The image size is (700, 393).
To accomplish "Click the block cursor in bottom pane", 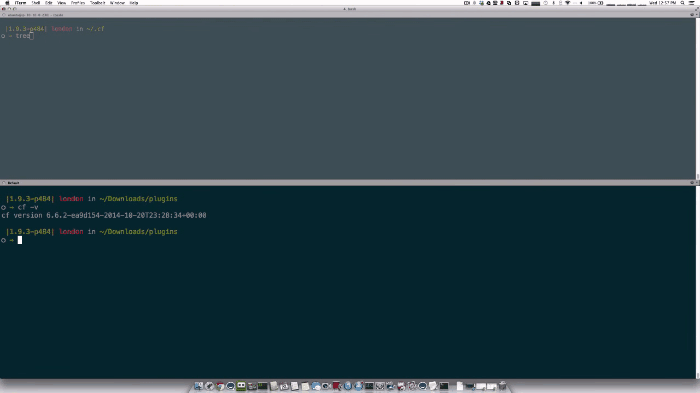I will [20, 240].
